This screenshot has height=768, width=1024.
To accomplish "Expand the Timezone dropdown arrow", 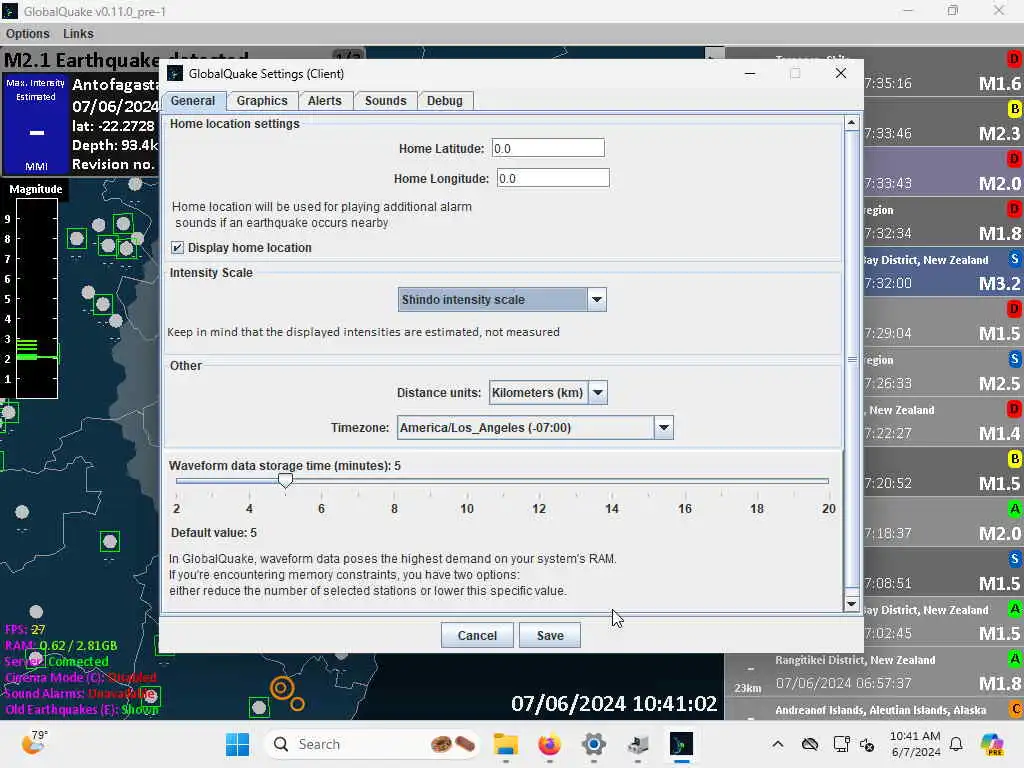I will point(664,428).
